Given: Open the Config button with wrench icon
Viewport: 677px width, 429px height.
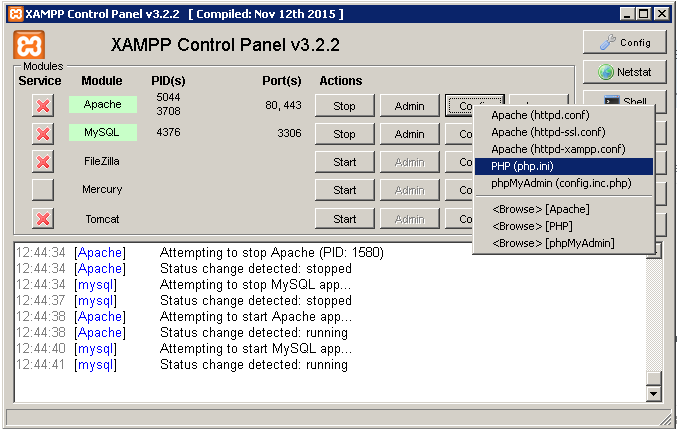Looking at the screenshot, I should [x=624, y=42].
